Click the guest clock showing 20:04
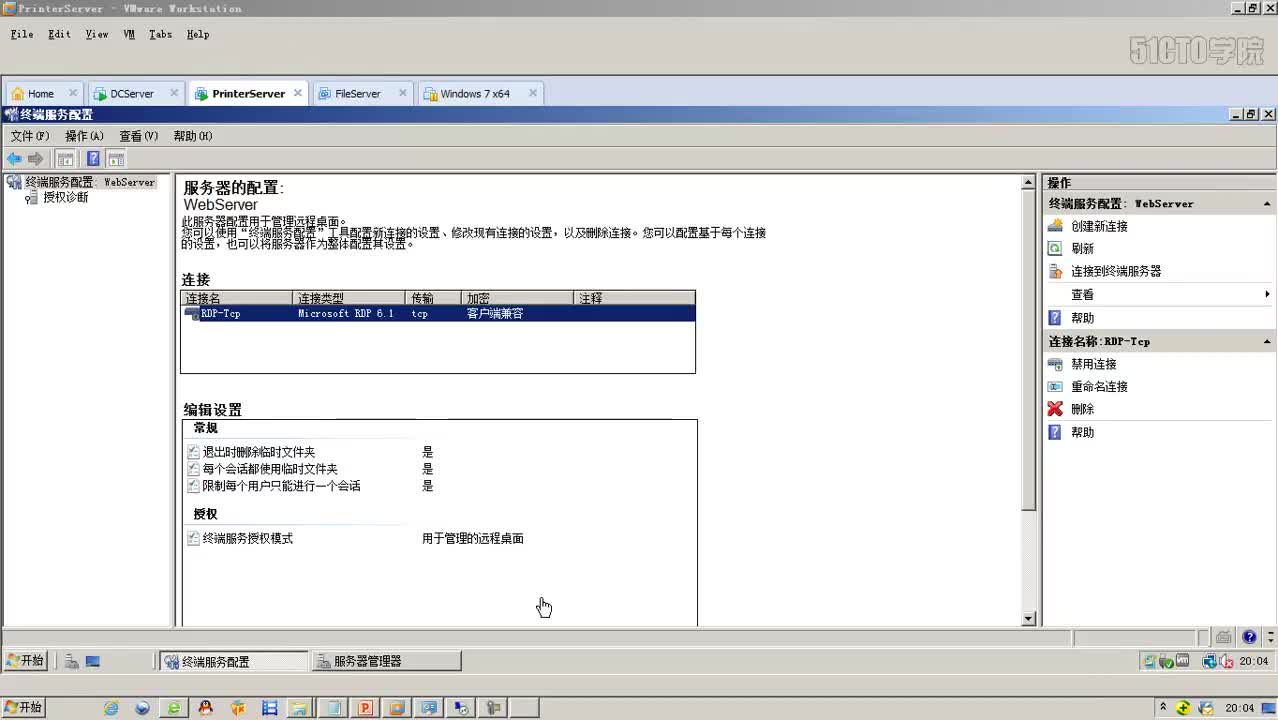1278x720 pixels. click(x=1253, y=661)
